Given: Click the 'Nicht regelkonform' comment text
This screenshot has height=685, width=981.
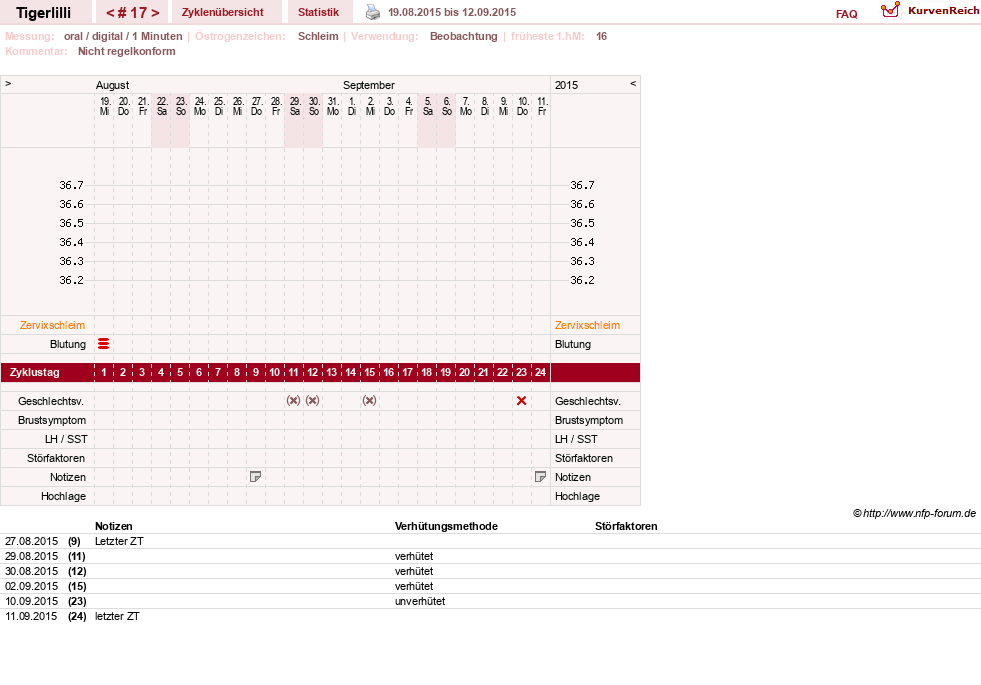Looking at the screenshot, I should [x=126, y=51].
